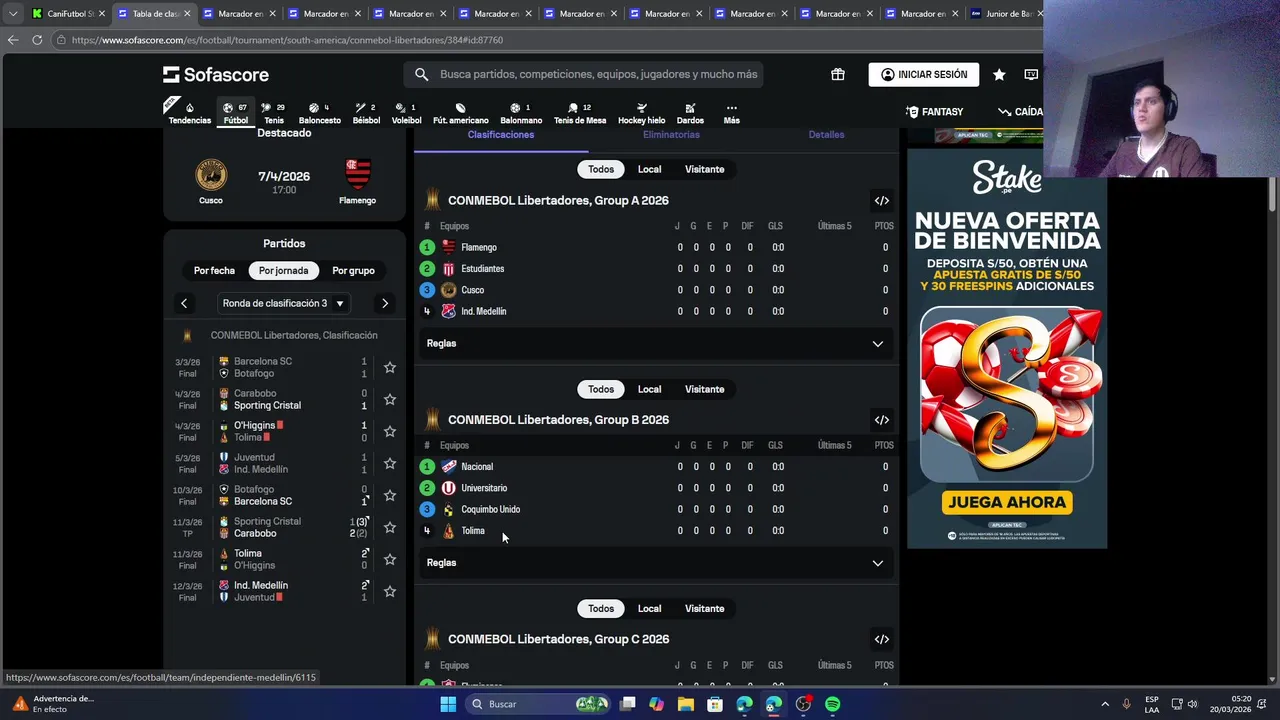Click INICIAR SESIÓN button
The width and height of the screenshot is (1280, 720).
pos(924,74)
